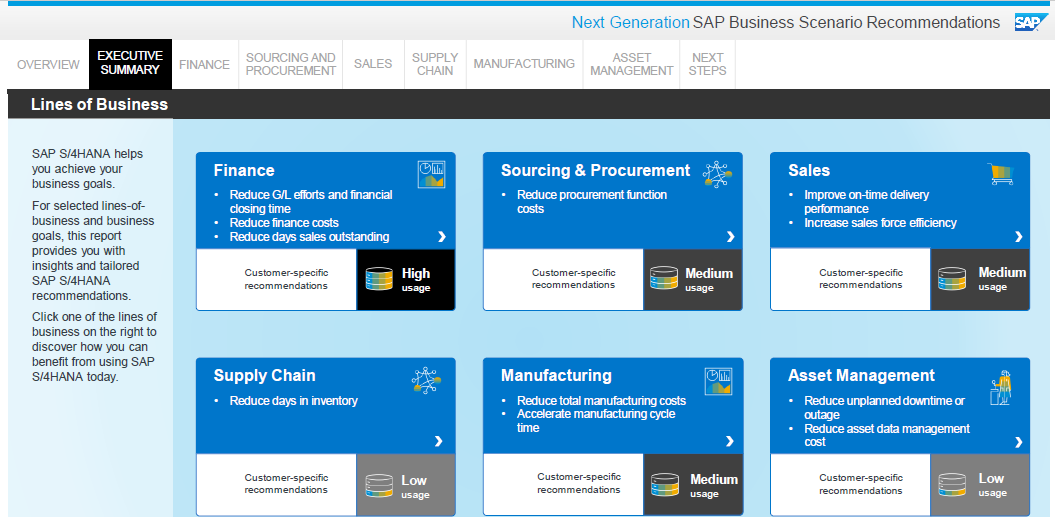The width and height of the screenshot is (1055, 517).
Task: Click the Finance dashboard chart icon
Action: (x=431, y=174)
